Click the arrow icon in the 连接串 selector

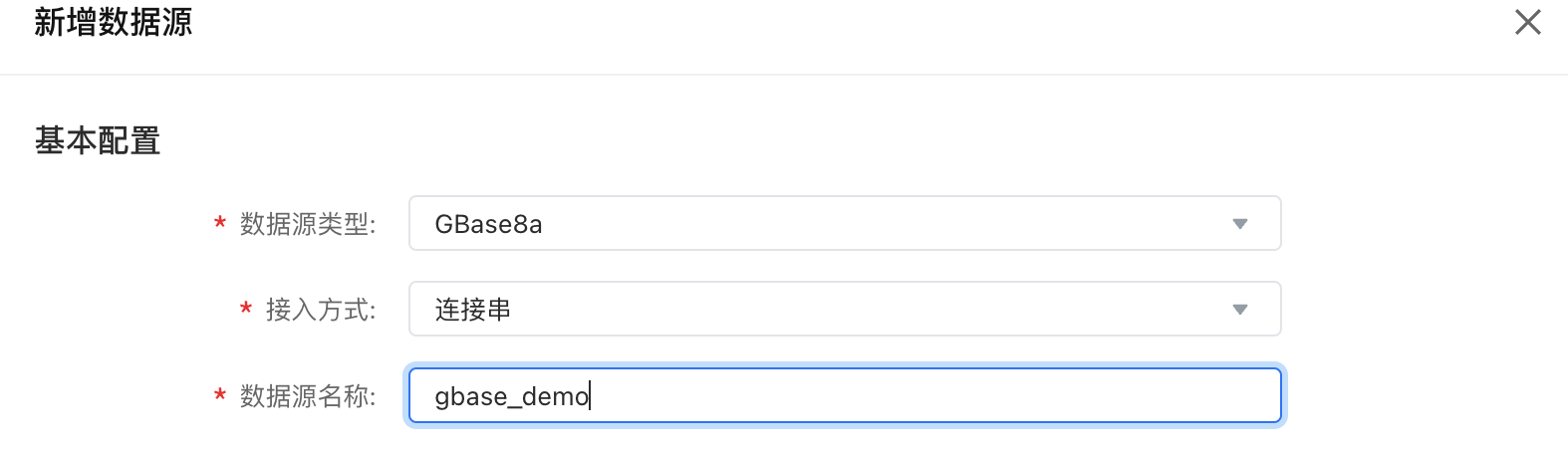1239,310
